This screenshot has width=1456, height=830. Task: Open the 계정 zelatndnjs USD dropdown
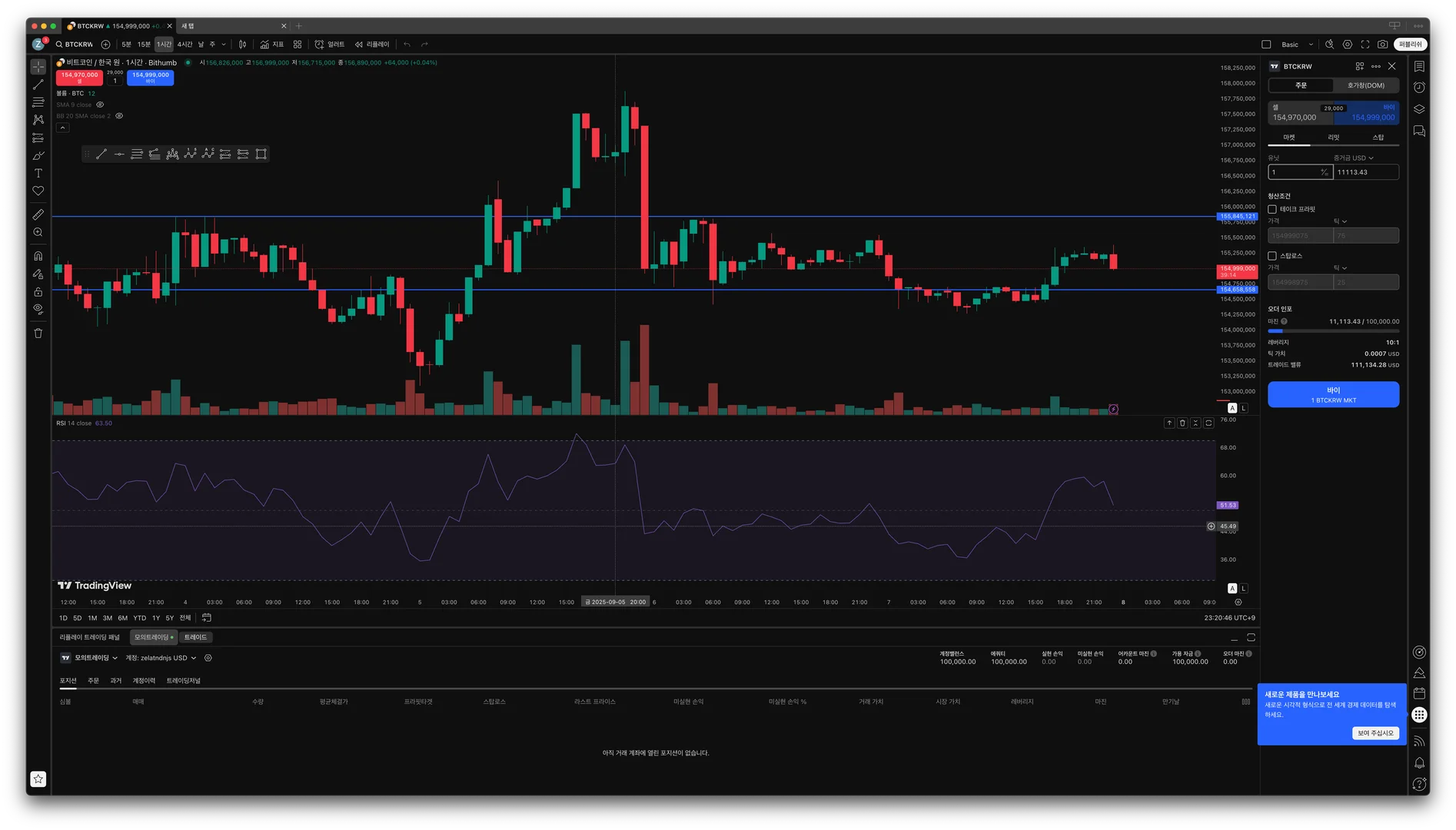[161, 659]
